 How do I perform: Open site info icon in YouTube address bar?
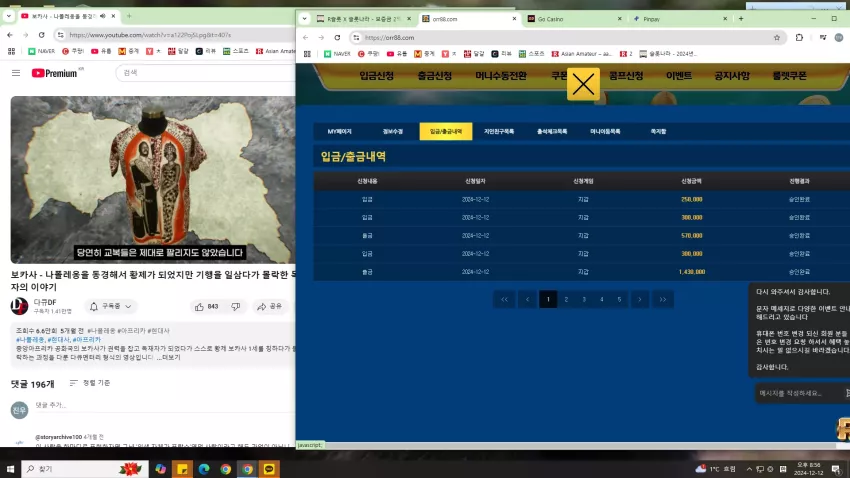click(x=60, y=35)
